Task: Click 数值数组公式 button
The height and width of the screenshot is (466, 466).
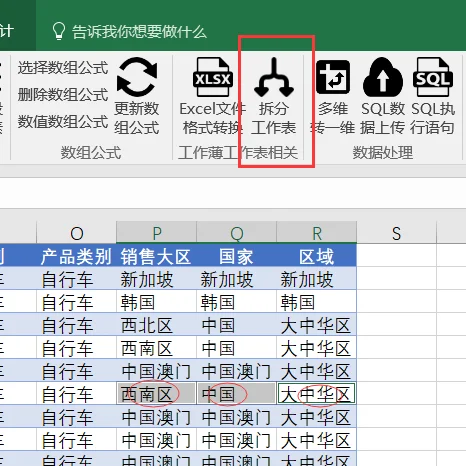Action: click(x=63, y=121)
